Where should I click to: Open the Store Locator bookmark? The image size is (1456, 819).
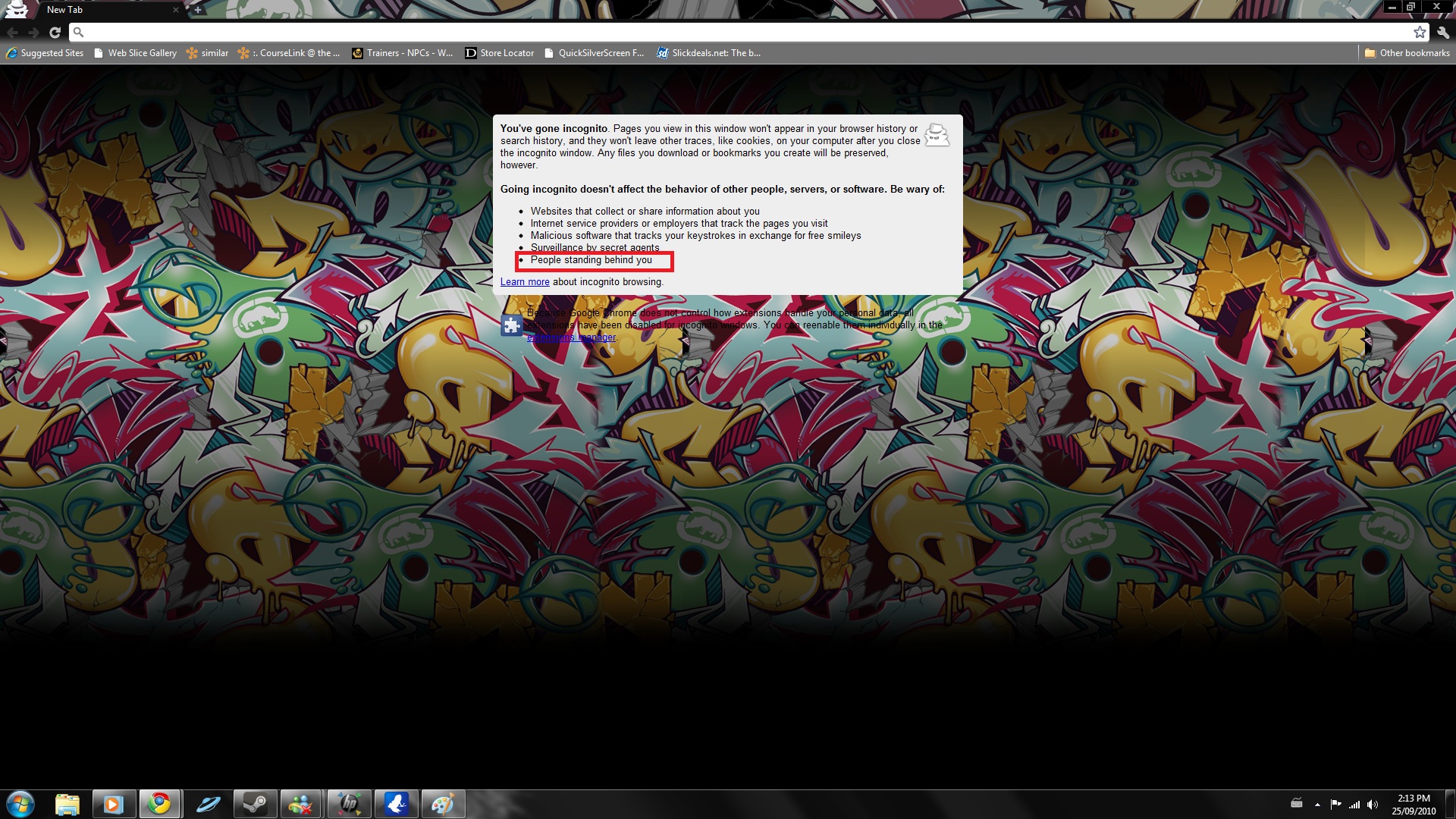pyautogui.click(x=500, y=53)
